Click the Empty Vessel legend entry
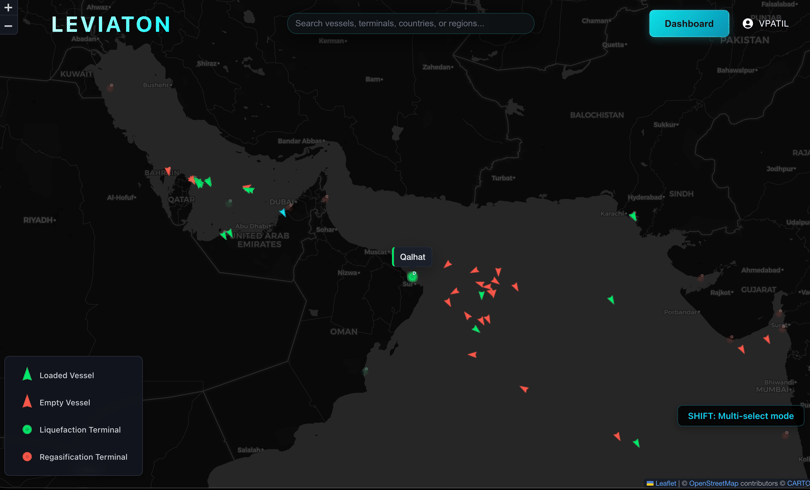Image resolution: width=810 pixels, height=490 pixels. (64, 402)
